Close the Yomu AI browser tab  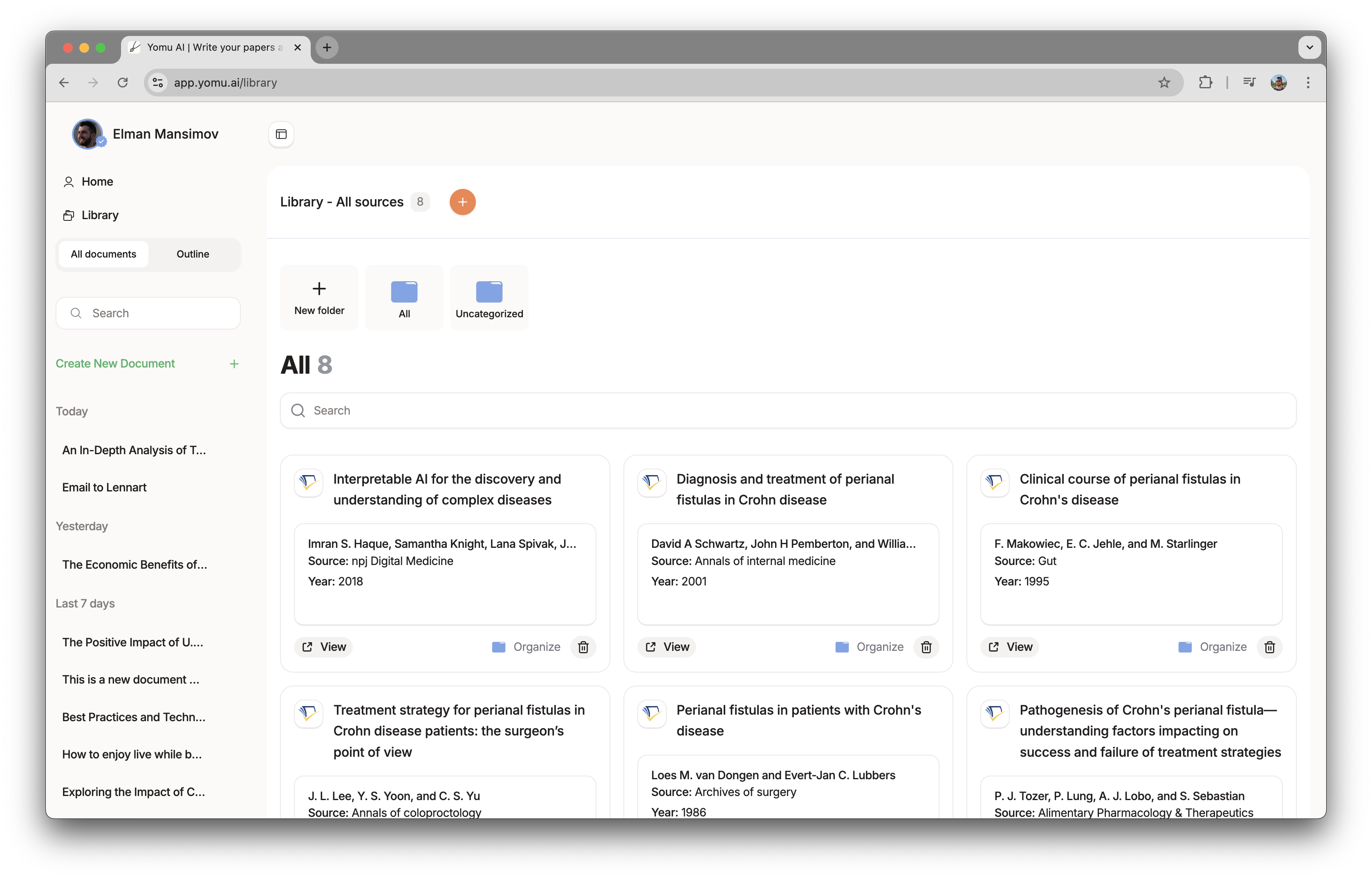[x=297, y=47]
